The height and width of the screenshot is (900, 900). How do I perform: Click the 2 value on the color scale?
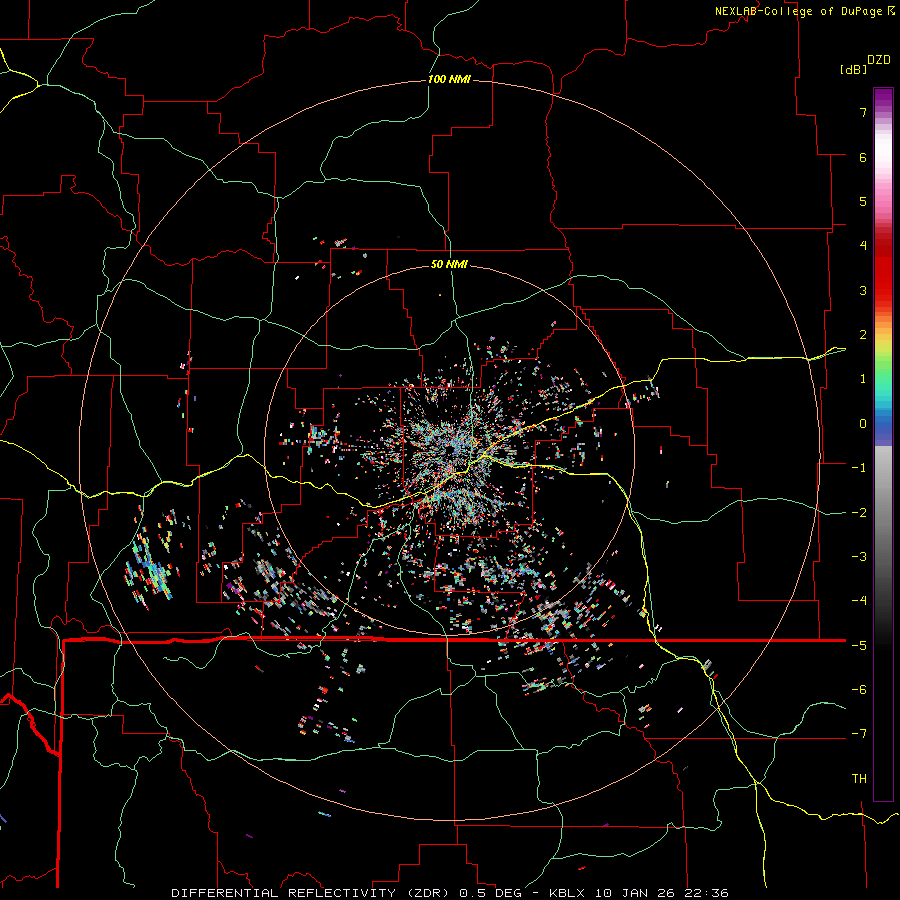863,335
